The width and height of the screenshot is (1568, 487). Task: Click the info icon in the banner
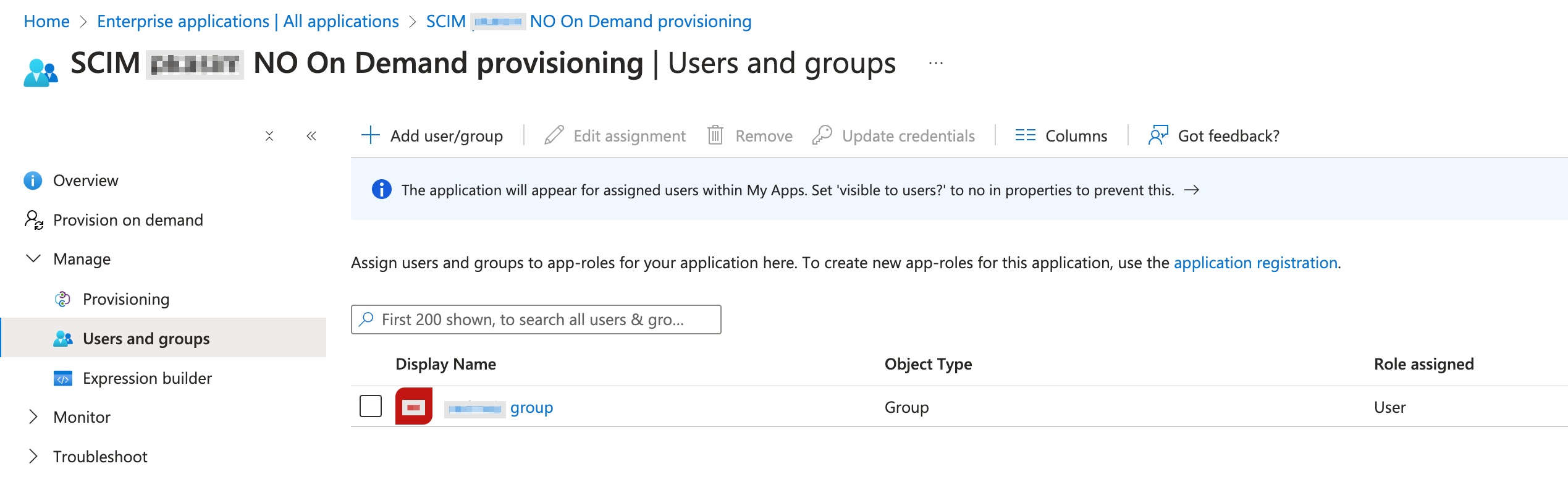382,189
